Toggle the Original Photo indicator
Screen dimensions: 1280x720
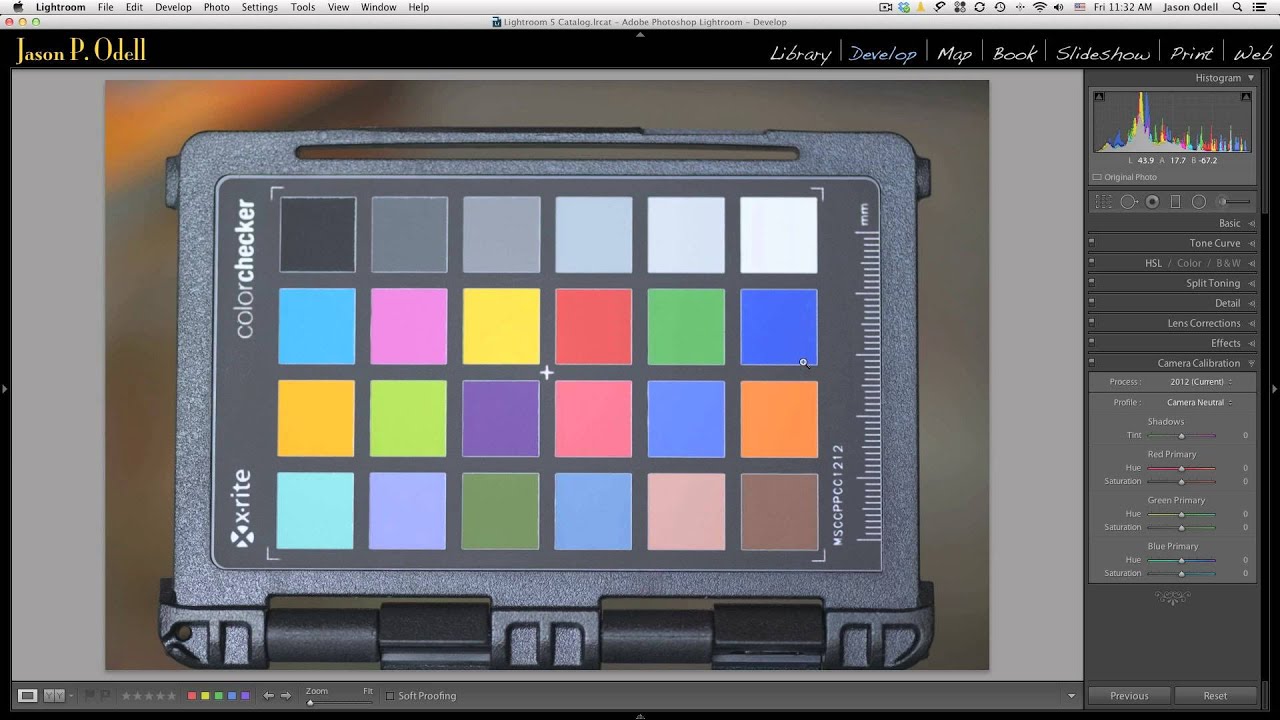coord(1097,177)
